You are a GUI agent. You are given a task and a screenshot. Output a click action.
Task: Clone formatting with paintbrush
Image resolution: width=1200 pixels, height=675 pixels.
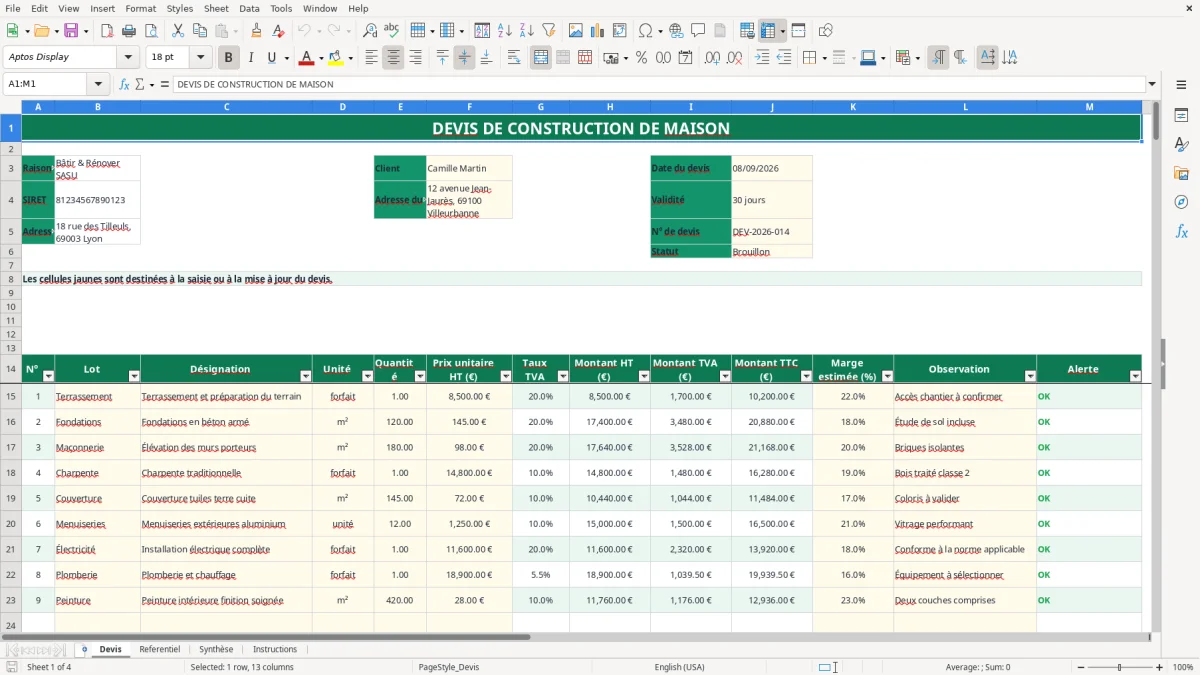click(x=256, y=31)
